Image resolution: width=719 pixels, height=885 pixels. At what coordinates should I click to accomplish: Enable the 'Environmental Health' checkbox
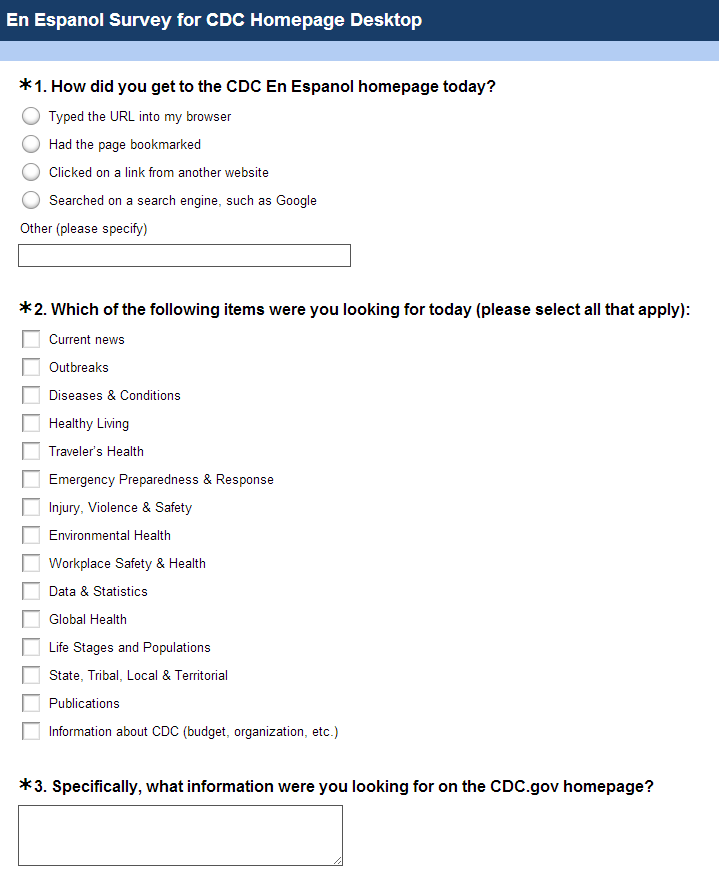31,535
